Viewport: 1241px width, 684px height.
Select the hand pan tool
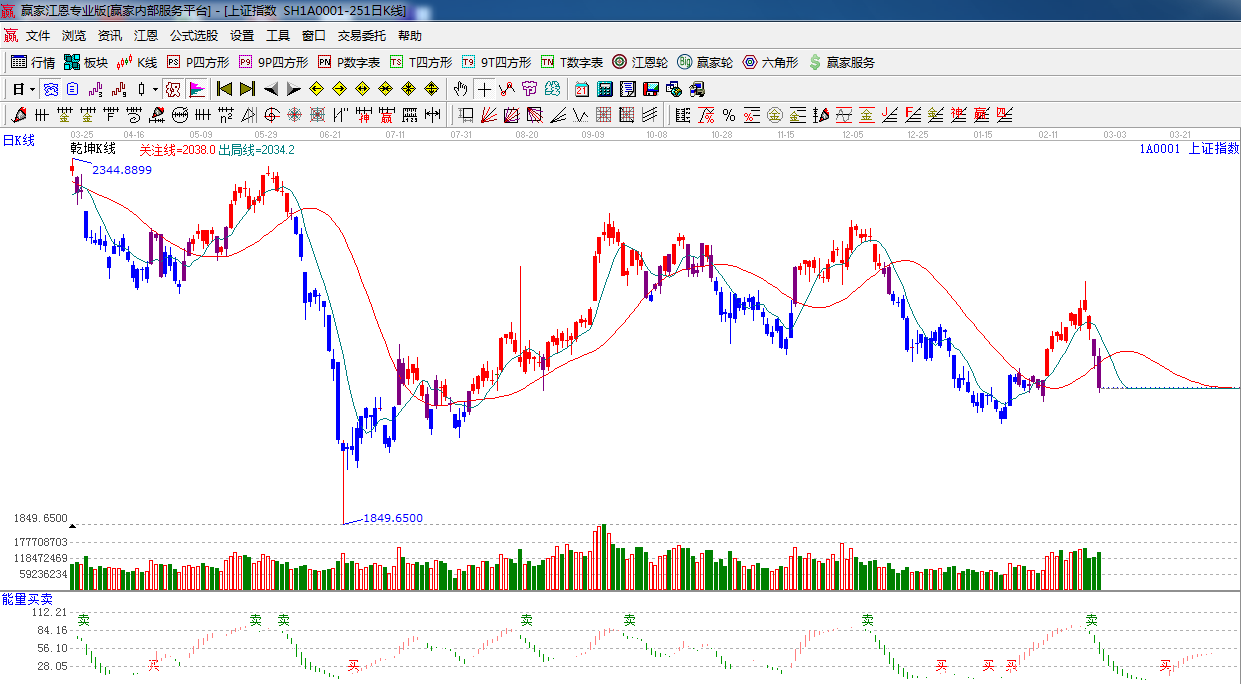tap(460, 89)
